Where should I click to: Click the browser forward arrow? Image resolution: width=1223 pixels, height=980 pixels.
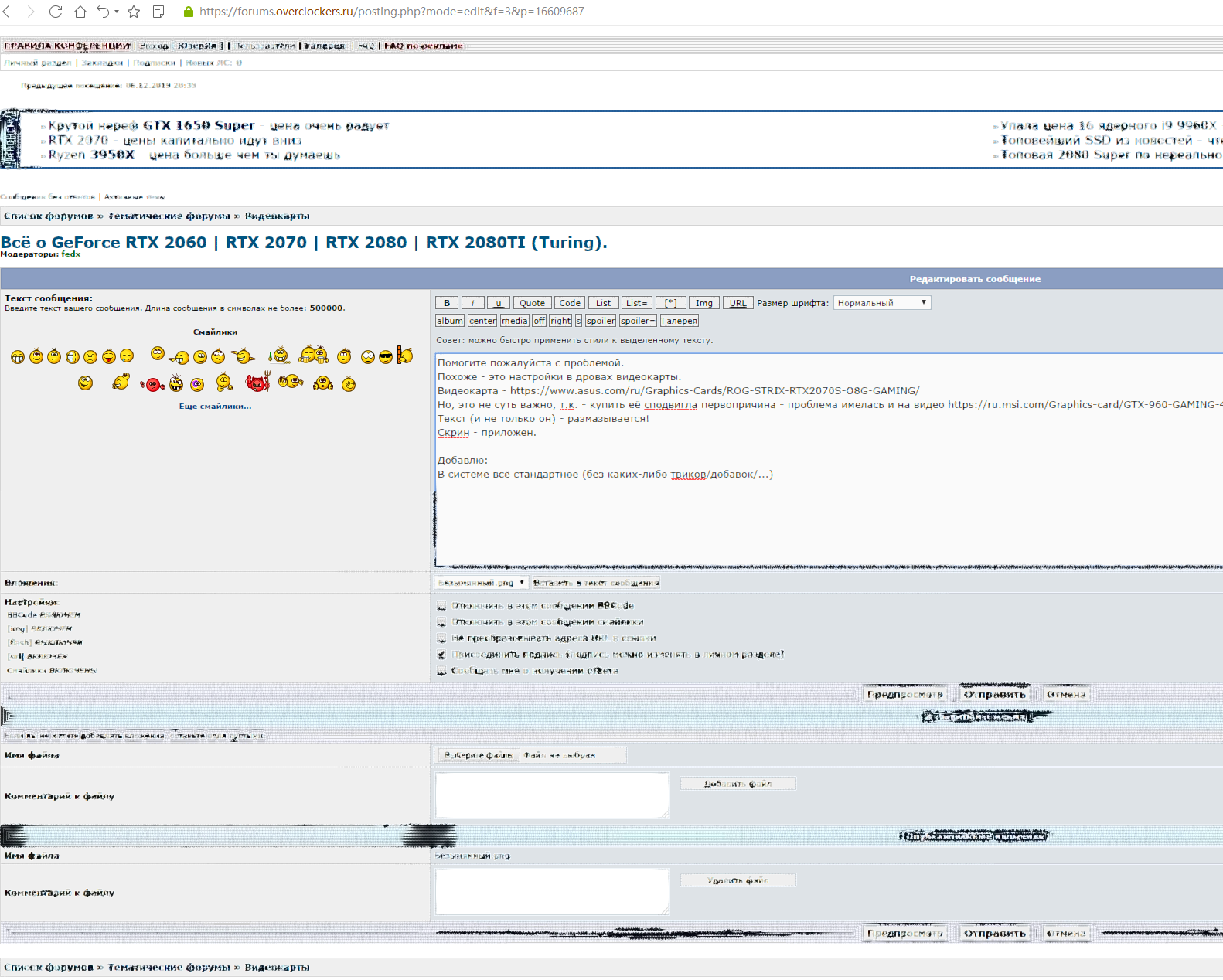point(31,12)
